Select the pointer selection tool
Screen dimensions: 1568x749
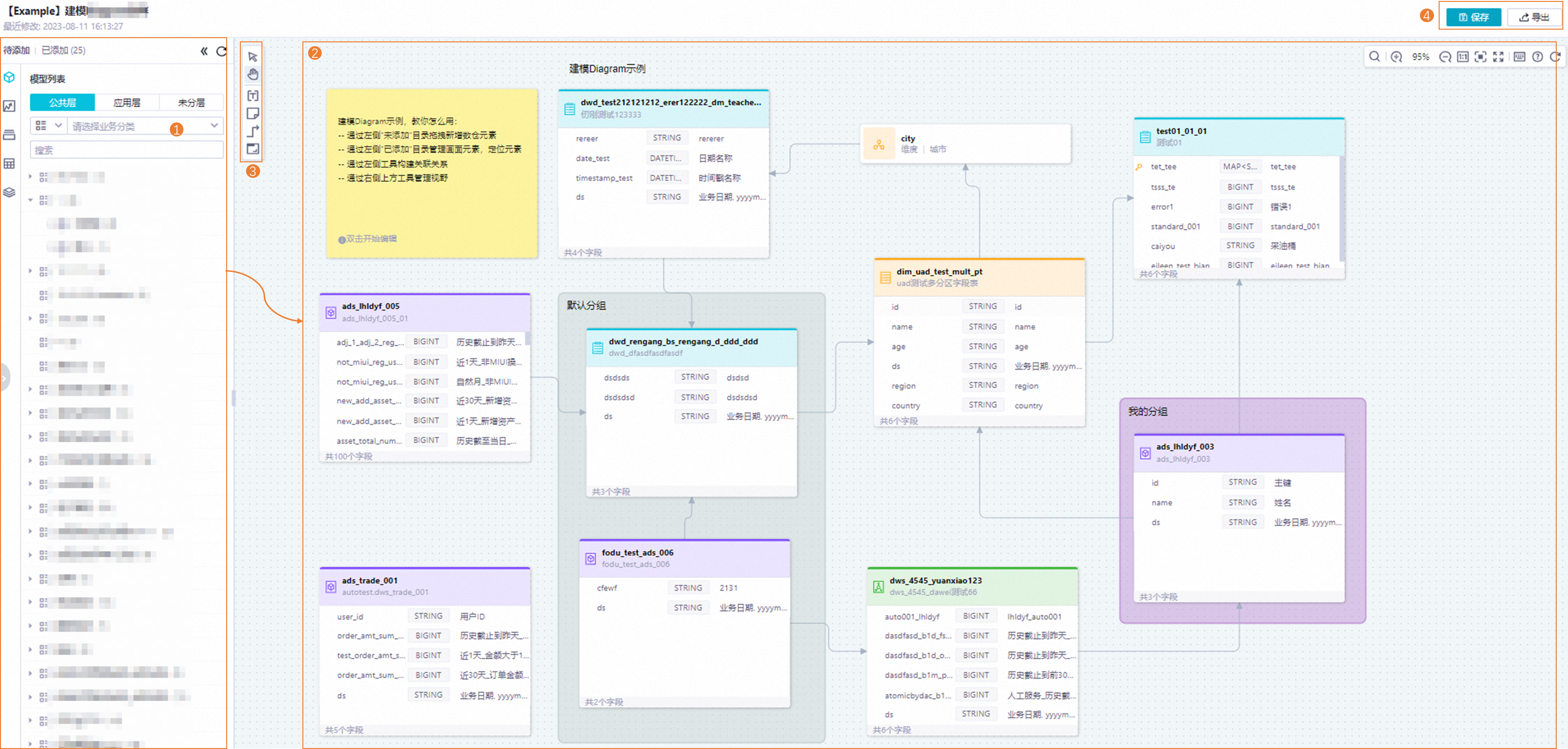[x=253, y=56]
